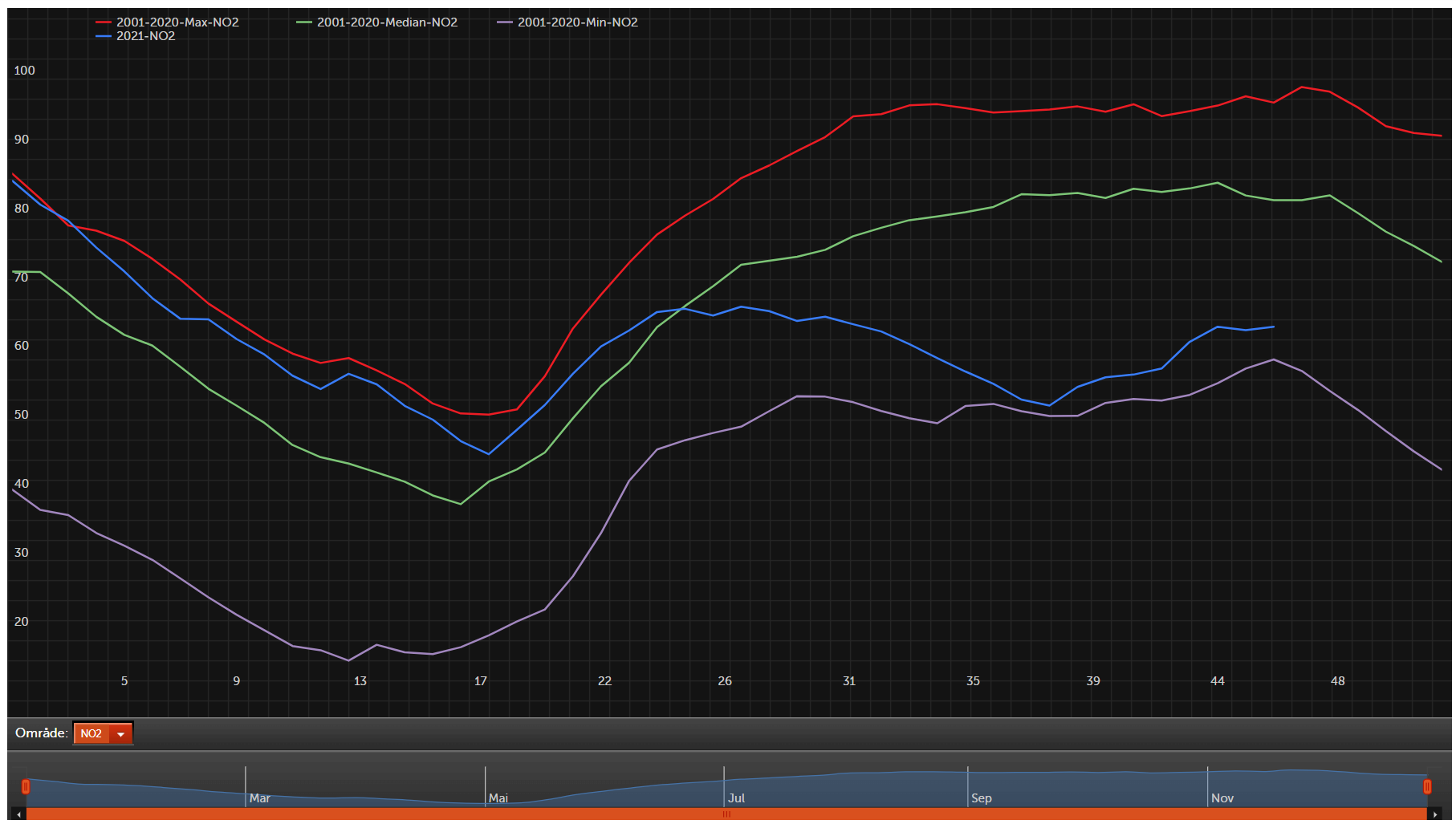The width and height of the screenshot is (1456, 824).
Task: Click the purple color line of Min-NO2 legend
Action: (x=505, y=22)
